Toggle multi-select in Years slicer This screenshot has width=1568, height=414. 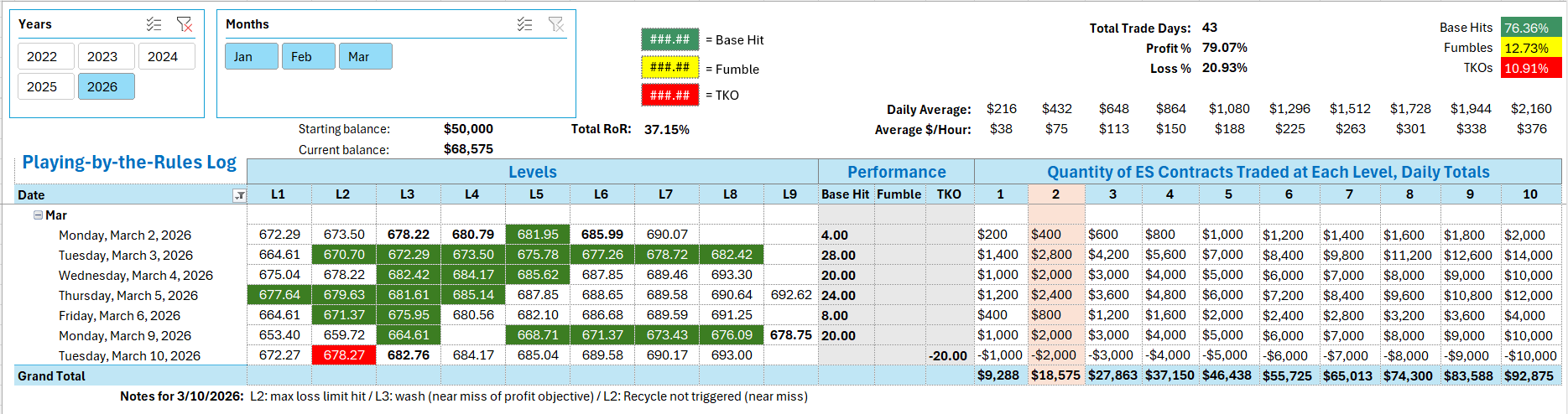[154, 24]
